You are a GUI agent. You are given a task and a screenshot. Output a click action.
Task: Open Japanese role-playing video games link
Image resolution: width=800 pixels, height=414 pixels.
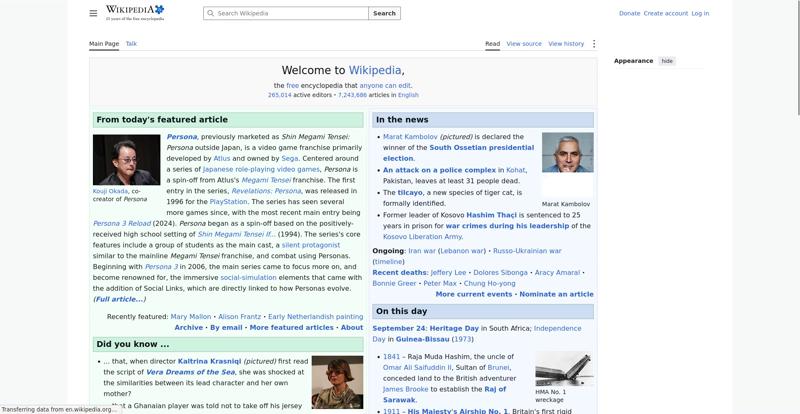click(261, 169)
